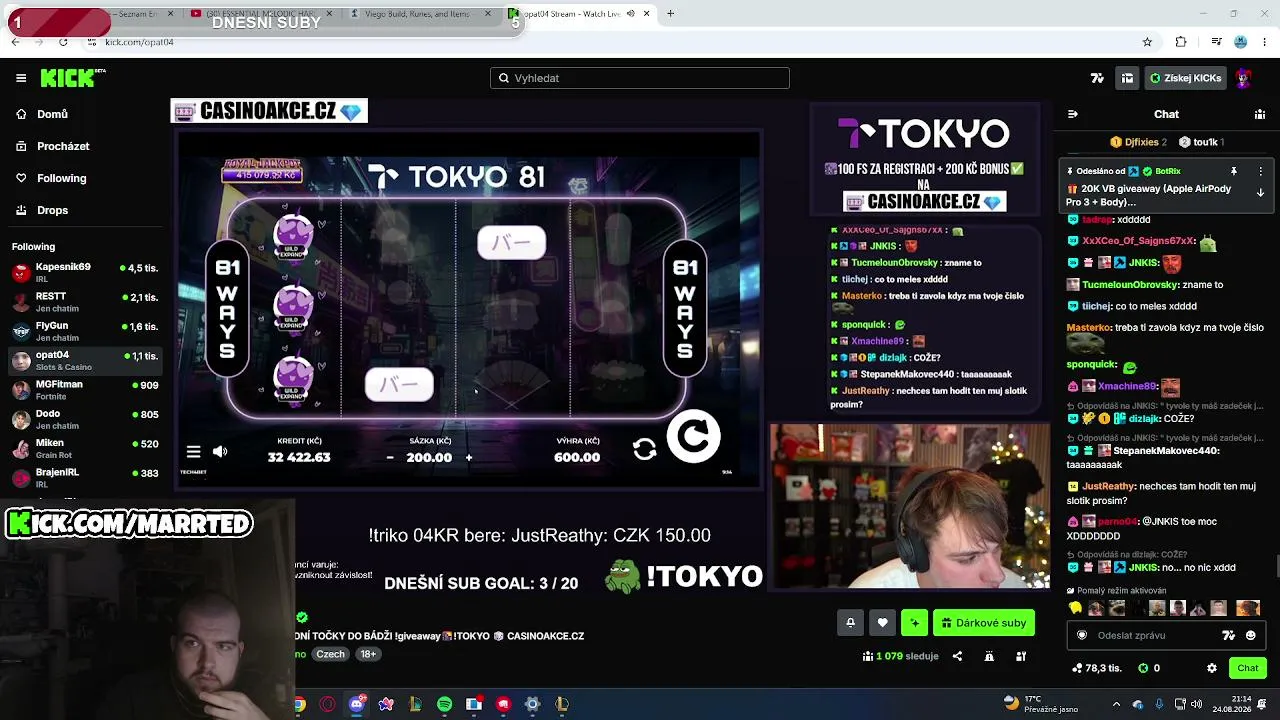Open the emoji picker in chat input
The width and height of the screenshot is (1280, 720).
coord(1251,635)
